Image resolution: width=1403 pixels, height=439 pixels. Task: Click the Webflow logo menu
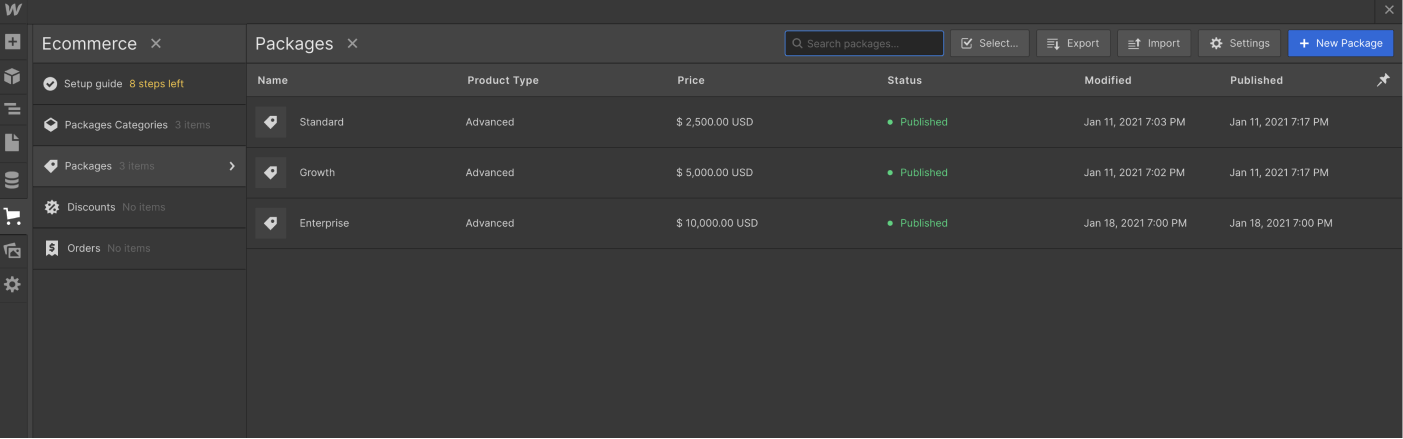(12, 10)
